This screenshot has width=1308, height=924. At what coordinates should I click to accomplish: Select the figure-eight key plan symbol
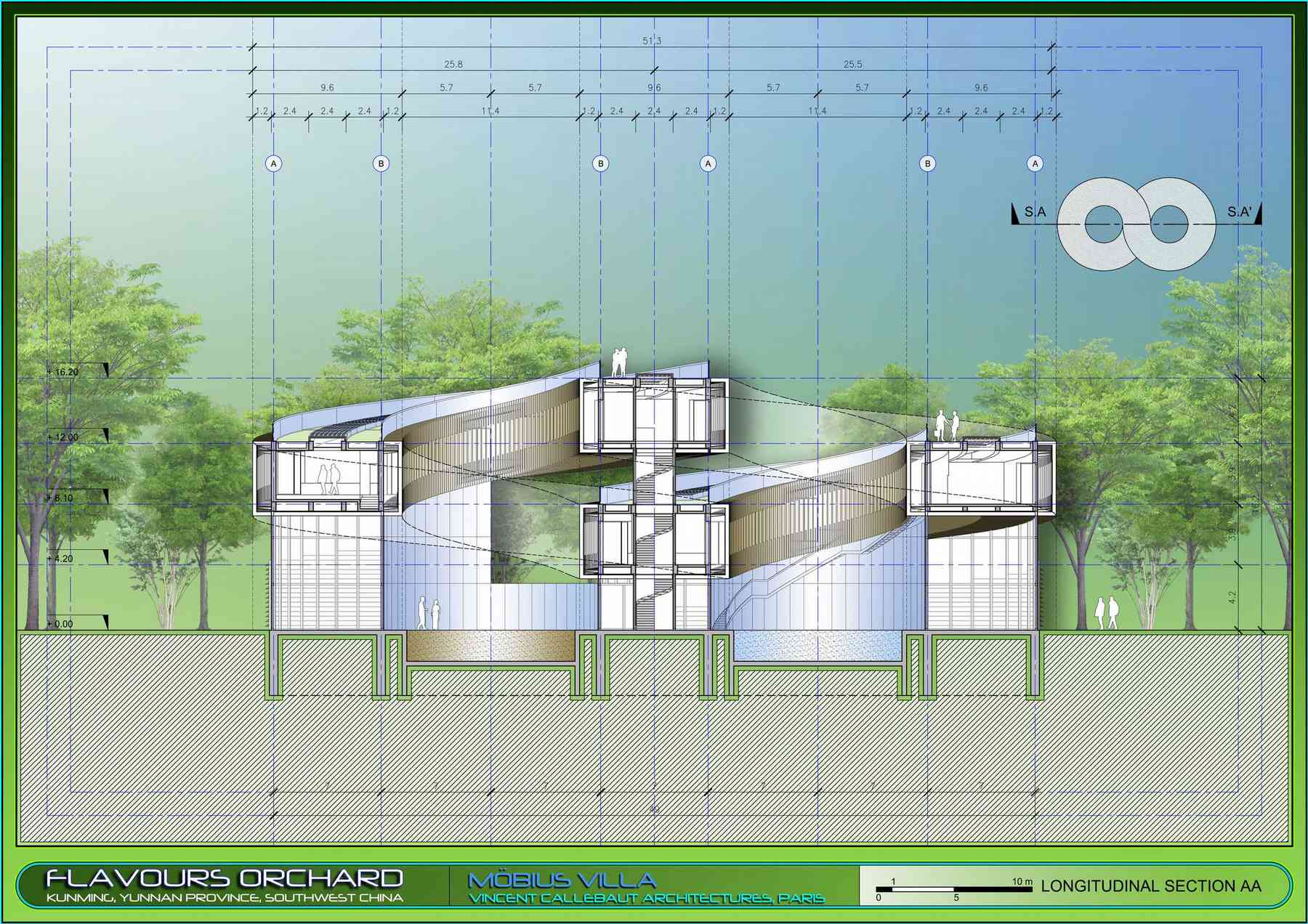click(x=1136, y=224)
